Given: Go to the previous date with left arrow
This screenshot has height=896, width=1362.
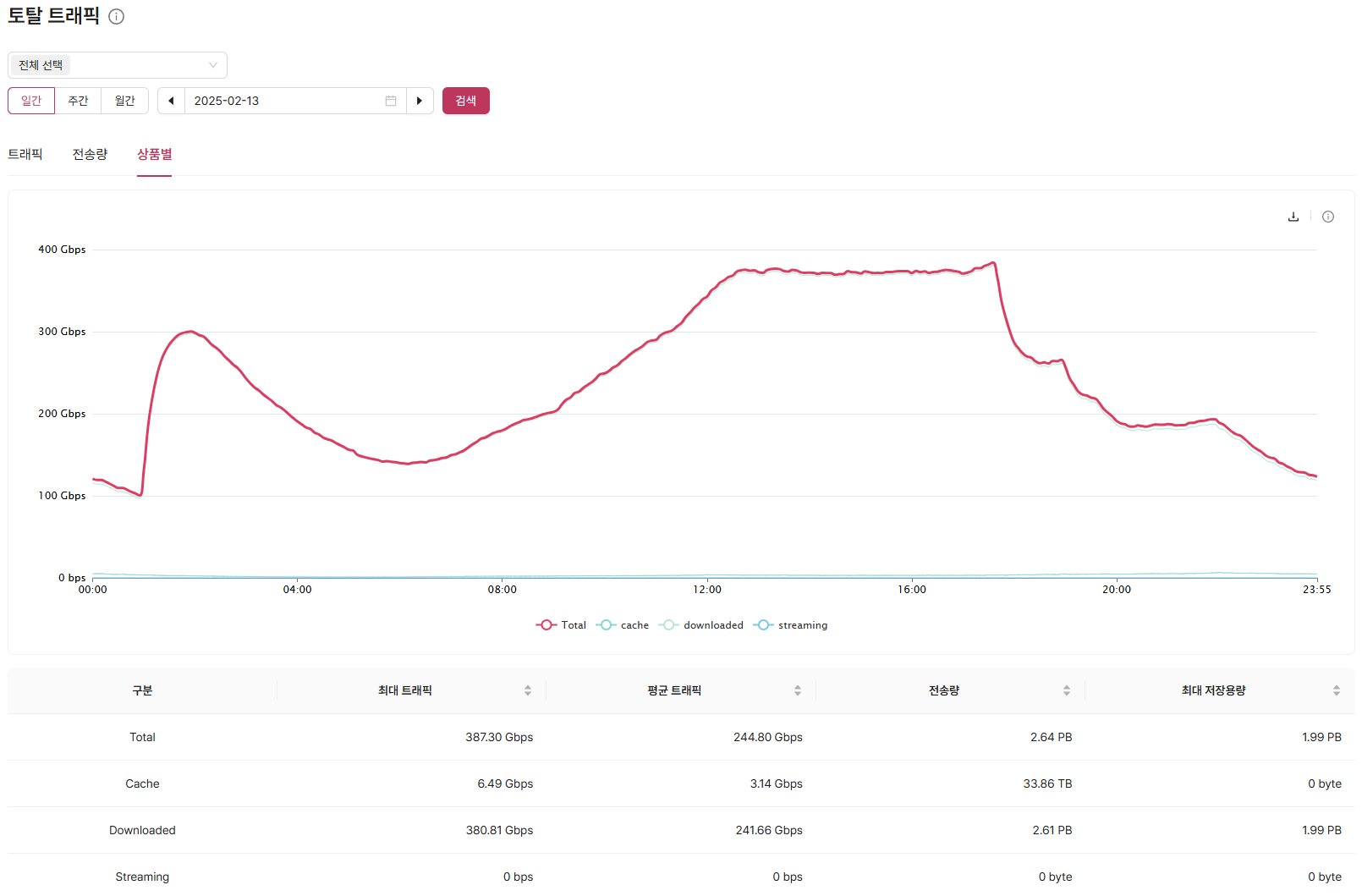Looking at the screenshot, I should click(171, 101).
